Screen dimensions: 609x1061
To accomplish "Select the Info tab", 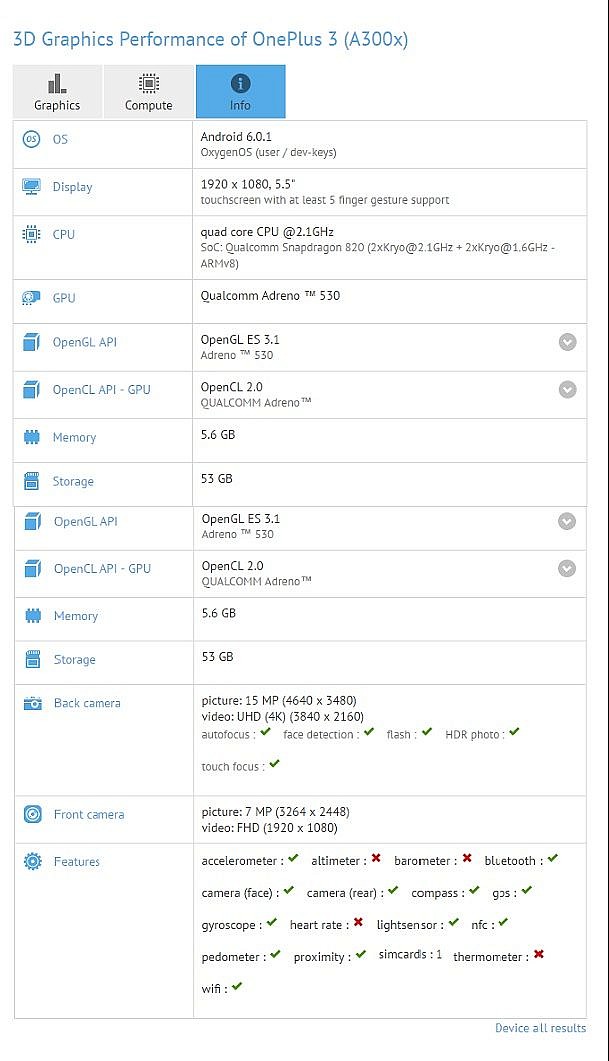I will [240, 92].
